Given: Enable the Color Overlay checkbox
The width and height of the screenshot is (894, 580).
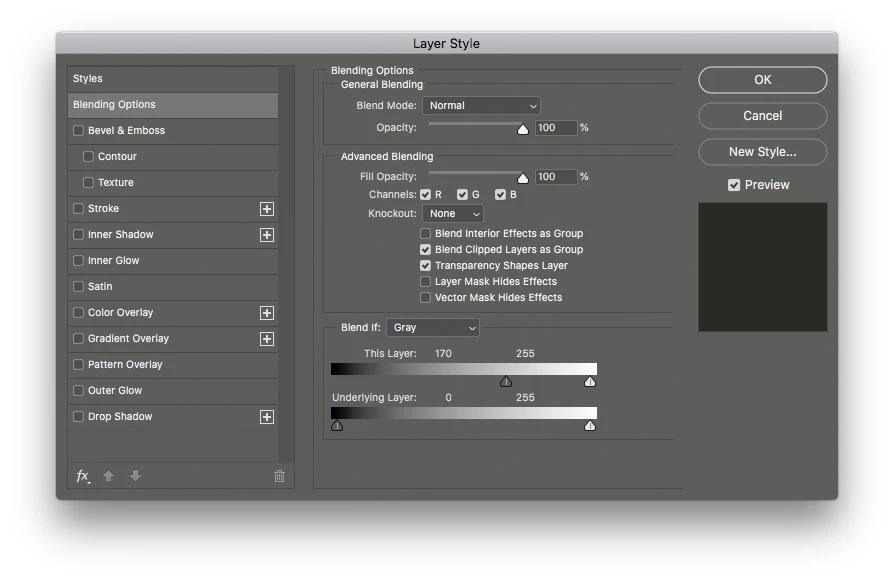Looking at the screenshot, I should (x=79, y=313).
